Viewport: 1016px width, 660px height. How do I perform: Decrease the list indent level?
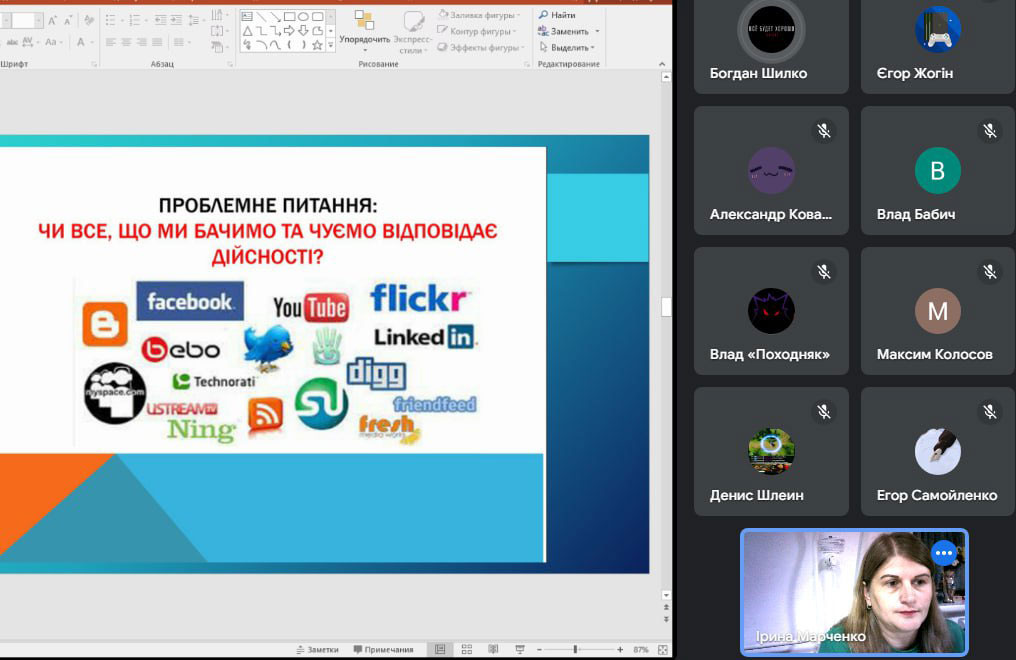tap(161, 20)
